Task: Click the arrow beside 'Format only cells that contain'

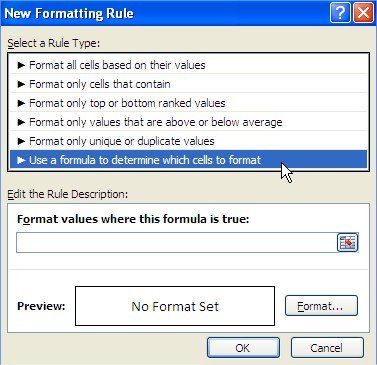Action: pos(21,84)
